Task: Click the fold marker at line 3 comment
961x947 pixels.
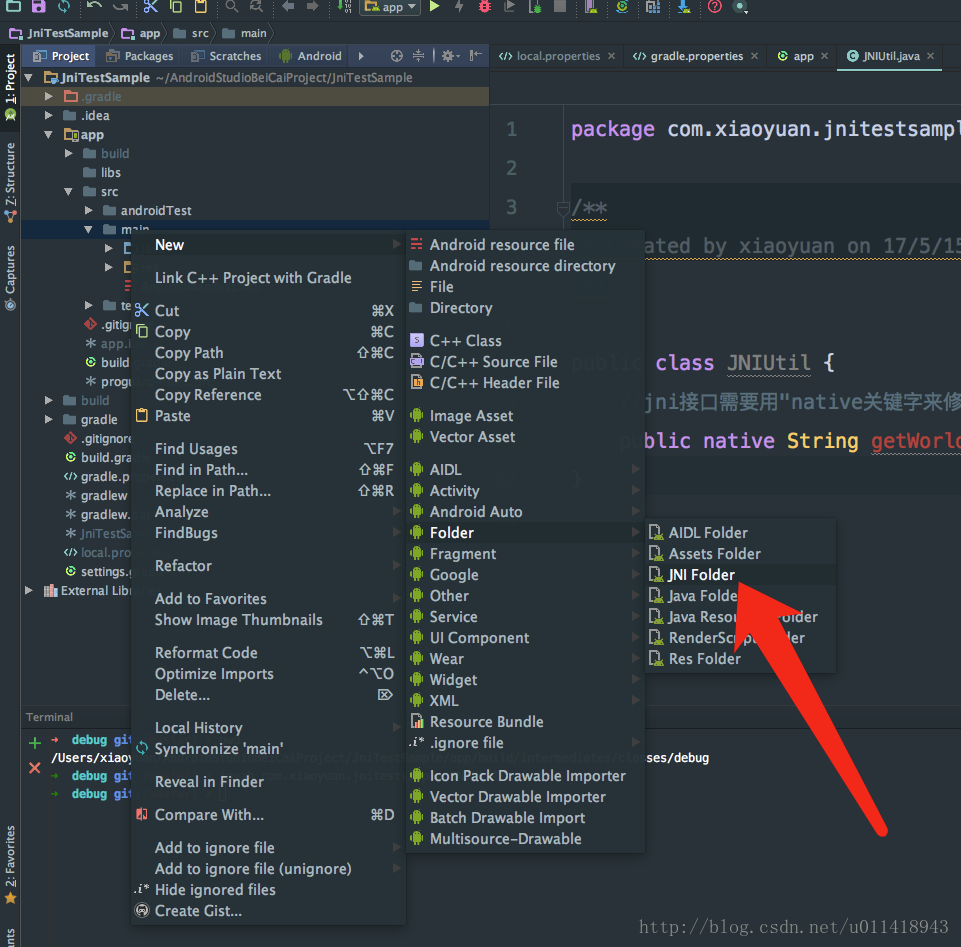Action: tap(562, 208)
